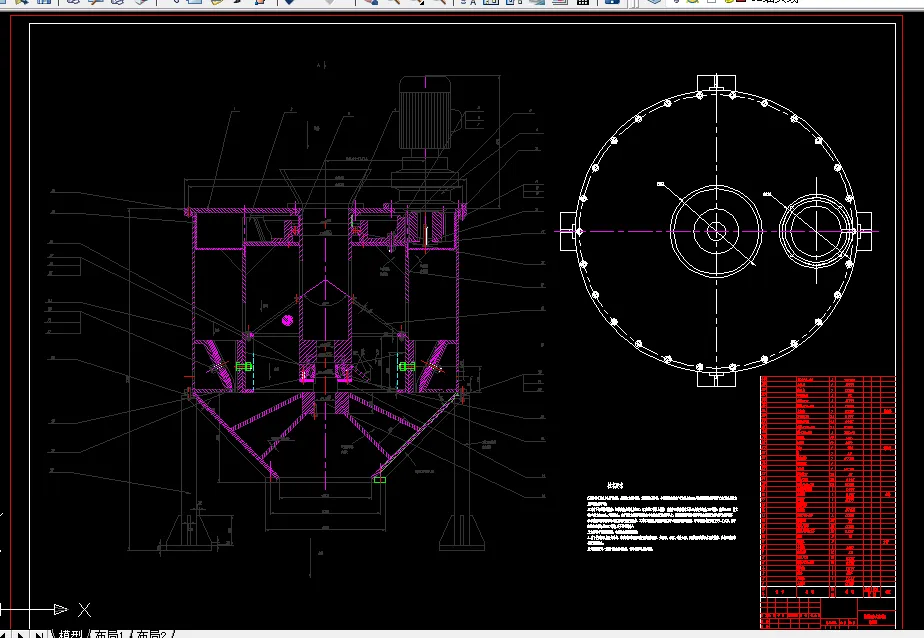This screenshot has height=638, width=924.
Task: Select the bottom mounting lug of the plan view
Action: click(716, 377)
